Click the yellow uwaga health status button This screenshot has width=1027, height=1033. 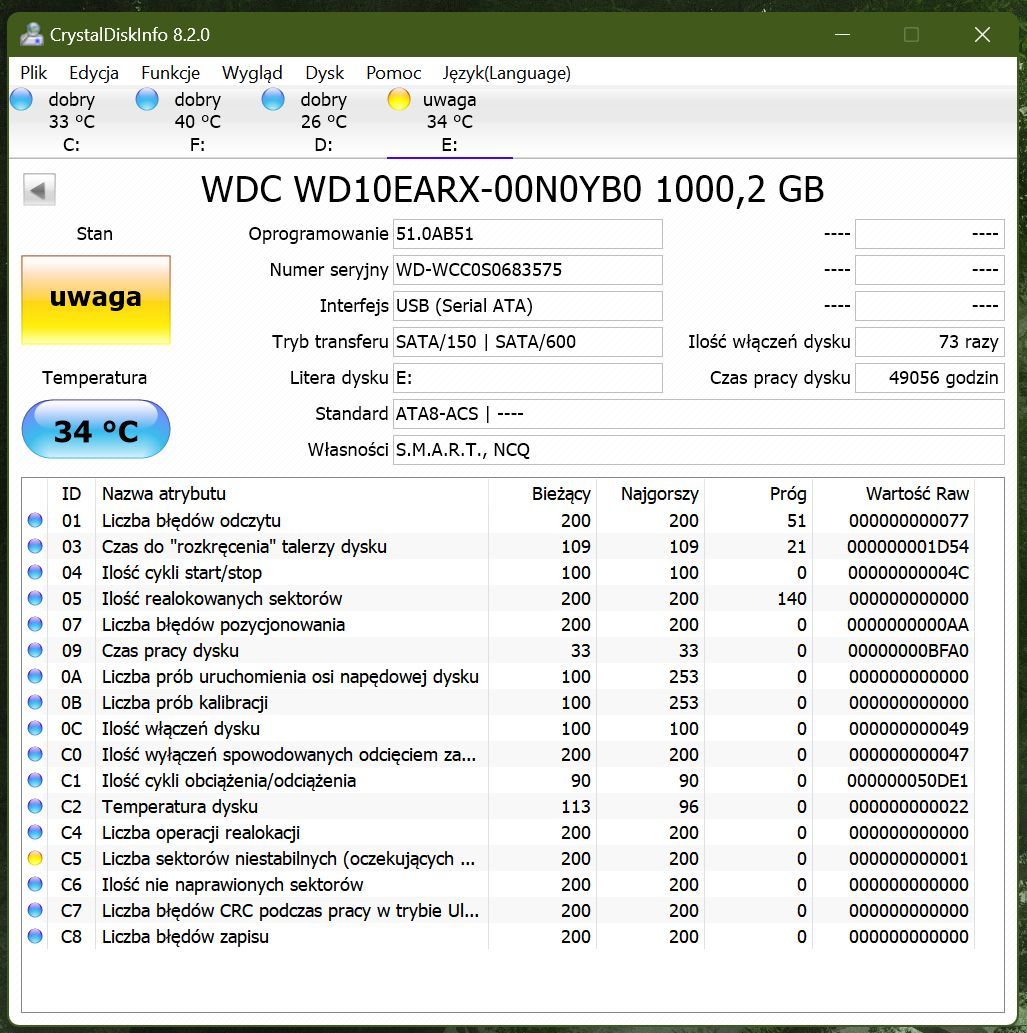(x=96, y=300)
